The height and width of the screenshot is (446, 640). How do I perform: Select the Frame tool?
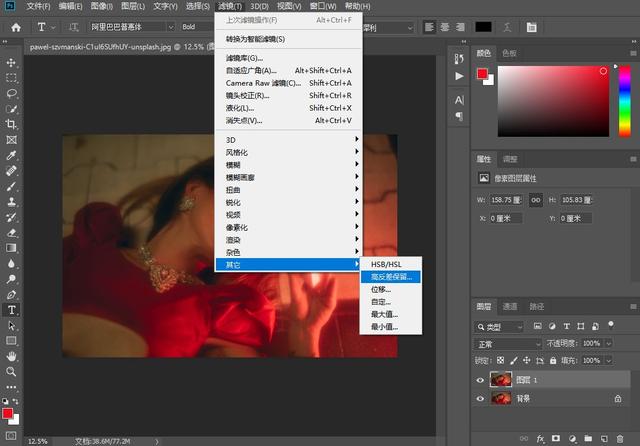pos(11,140)
